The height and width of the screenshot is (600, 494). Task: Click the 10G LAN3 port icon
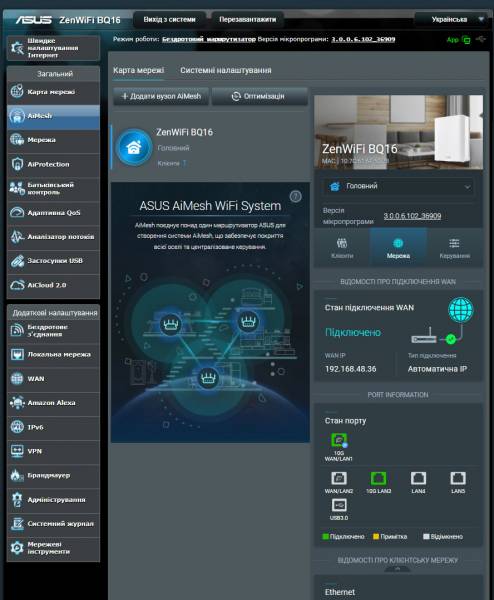378,478
